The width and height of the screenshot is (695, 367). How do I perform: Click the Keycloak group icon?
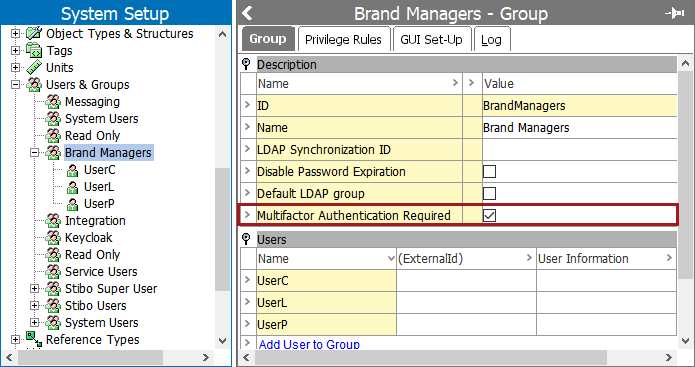pyautogui.click(x=53, y=238)
